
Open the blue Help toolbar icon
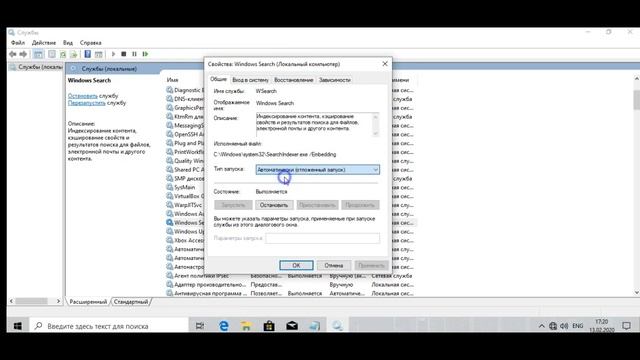click(87, 54)
